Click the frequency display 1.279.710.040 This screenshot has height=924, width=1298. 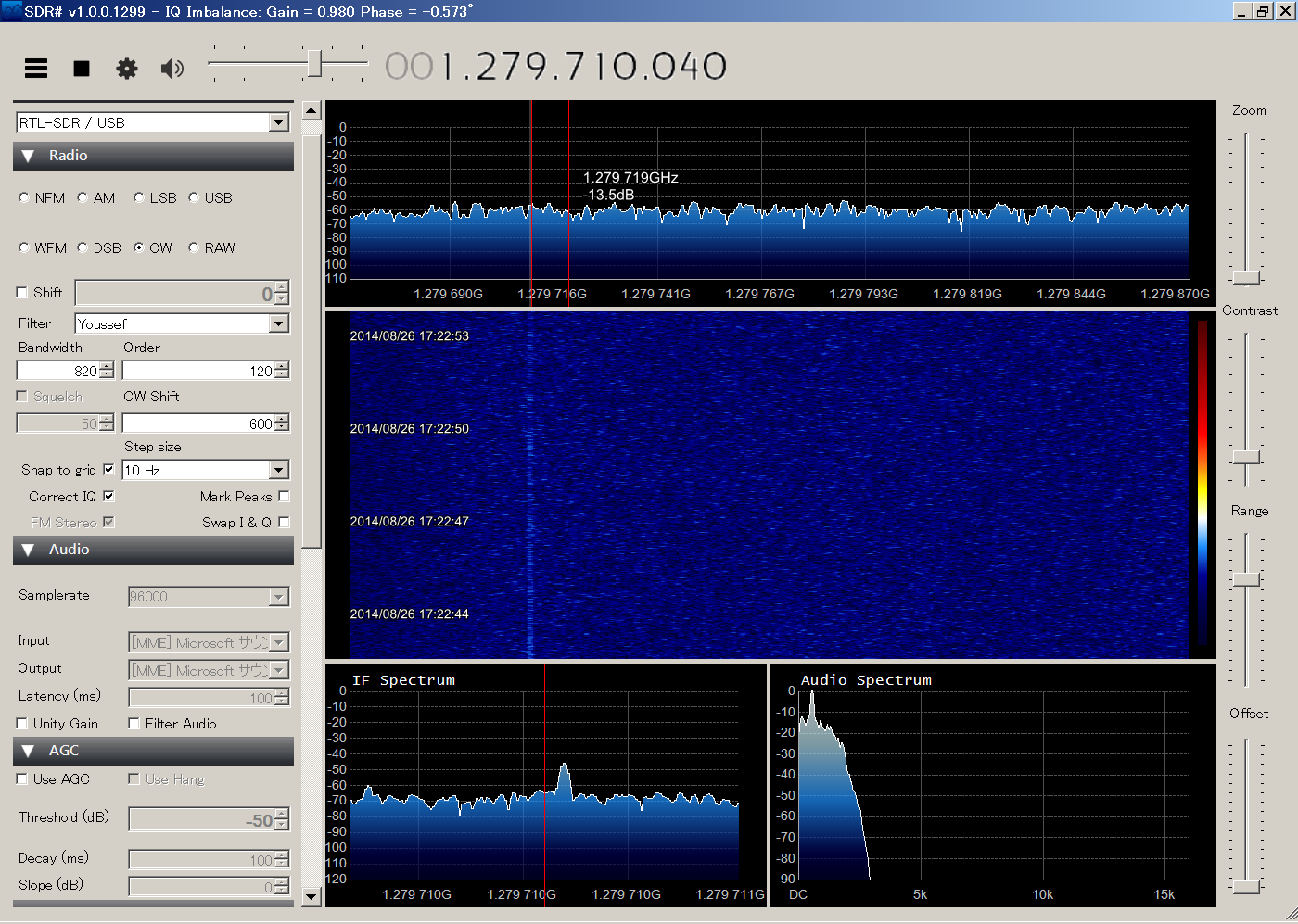(x=556, y=66)
